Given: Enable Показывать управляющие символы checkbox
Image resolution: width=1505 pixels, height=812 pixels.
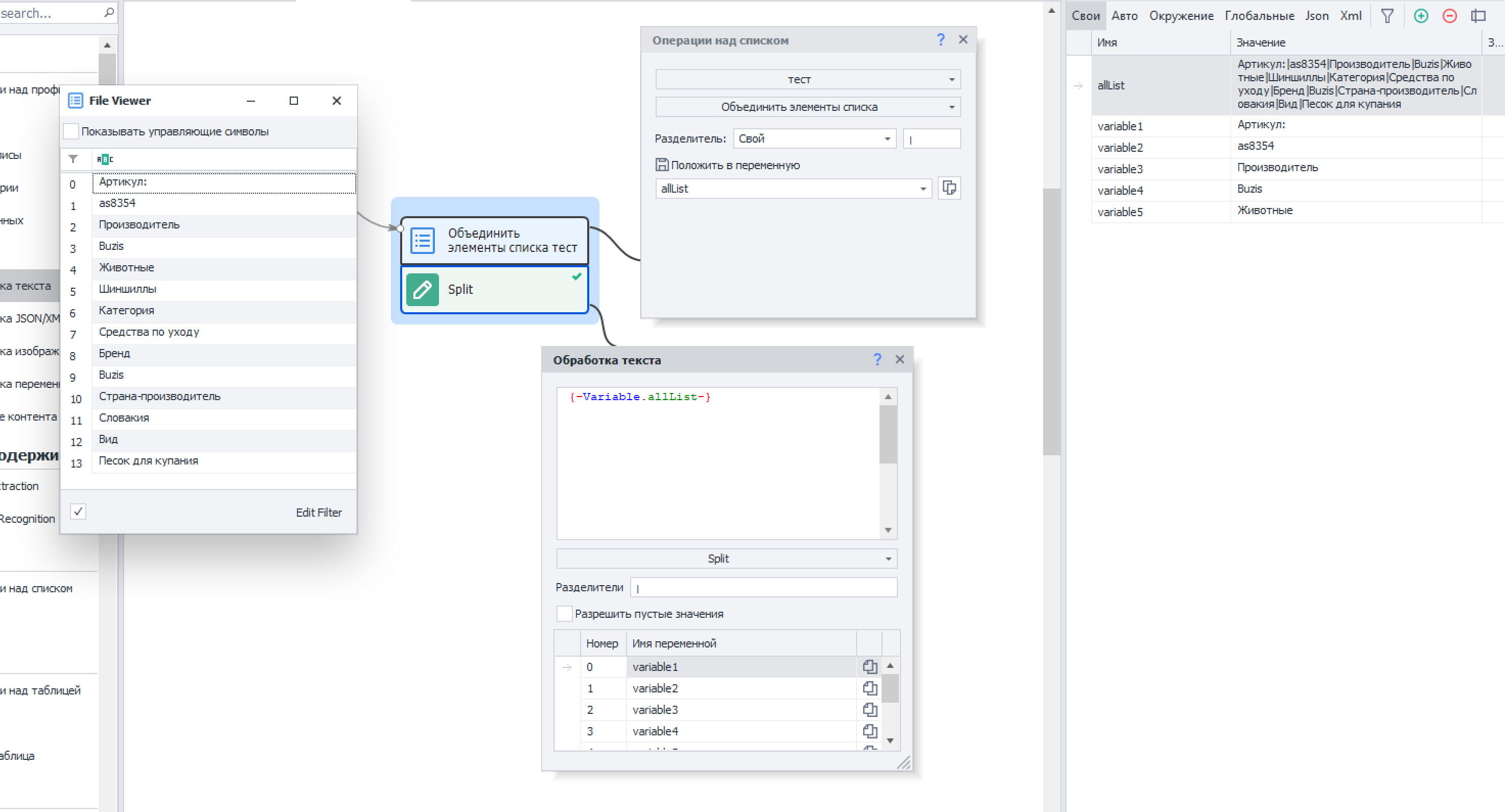Looking at the screenshot, I should point(71,131).
